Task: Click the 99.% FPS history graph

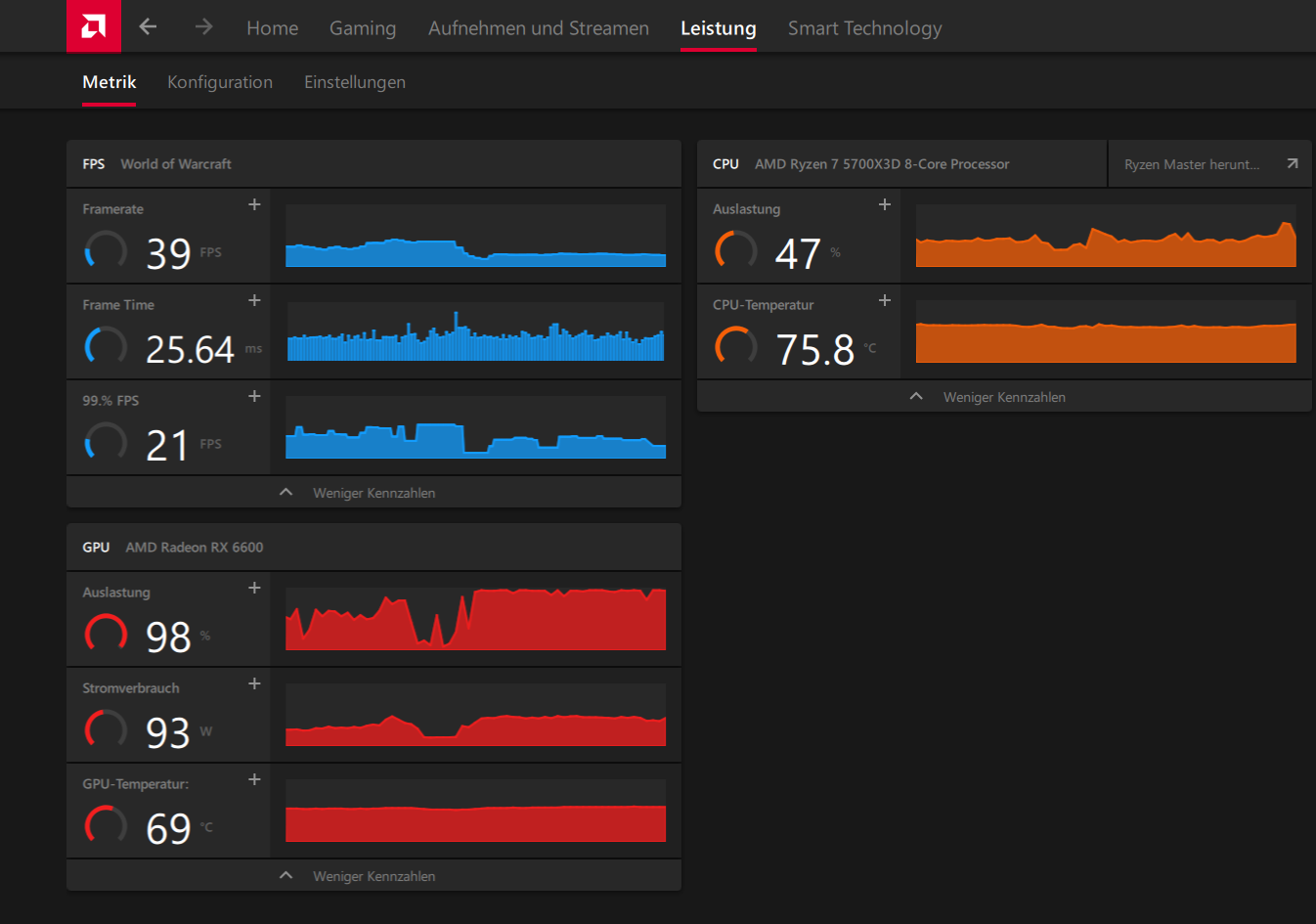Action: tap(475, 427)
